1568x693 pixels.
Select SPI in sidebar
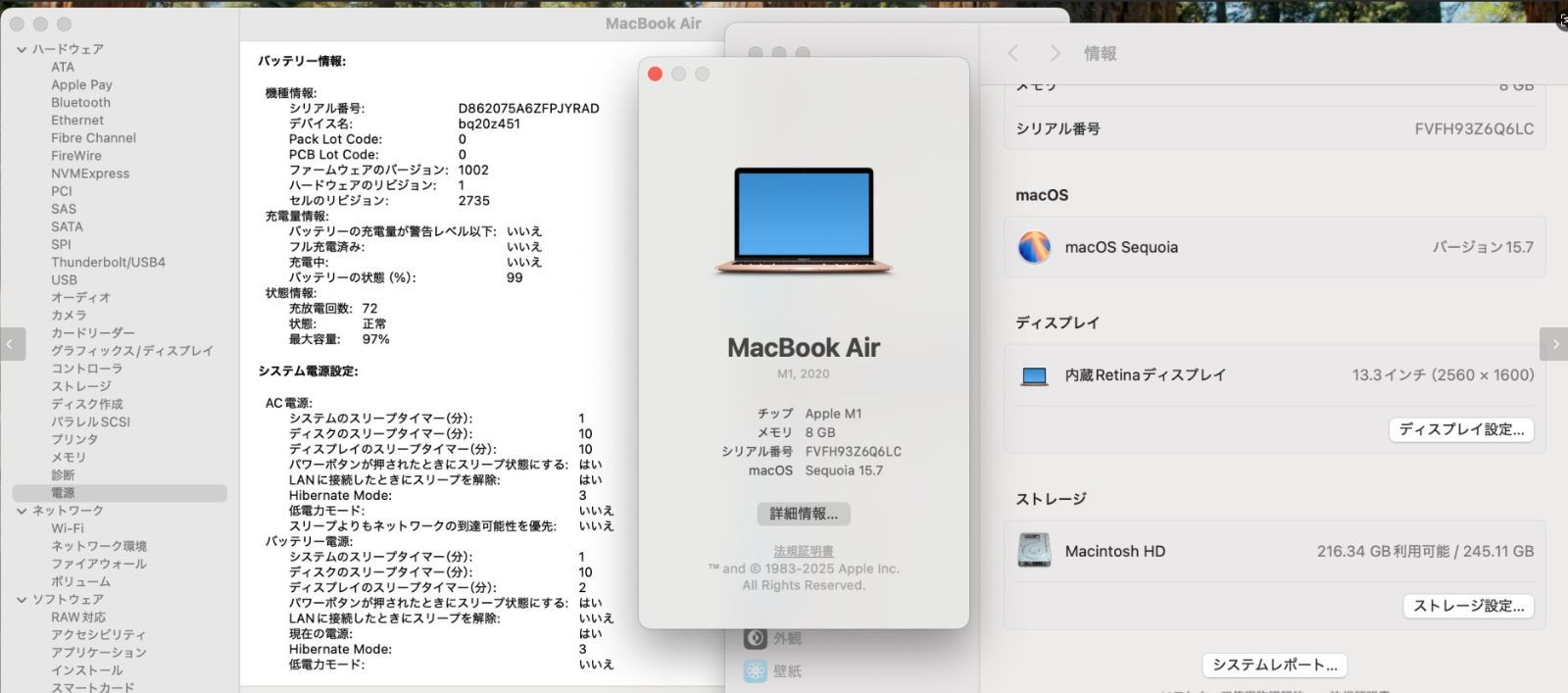[x=61, y=244]
